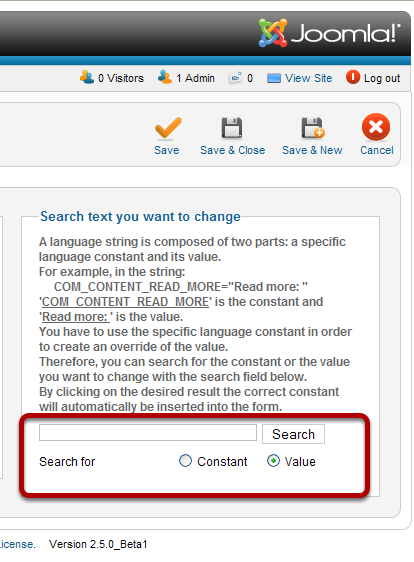Click the Log out link

382,78
